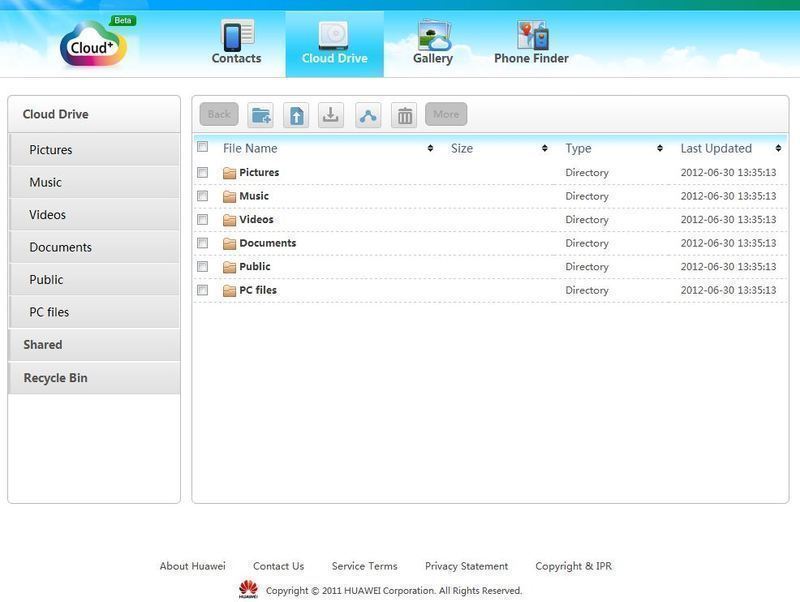Viewport: 800px width, 602px height.
Task: Click the date in PC files row
Action: pos(728,290)
